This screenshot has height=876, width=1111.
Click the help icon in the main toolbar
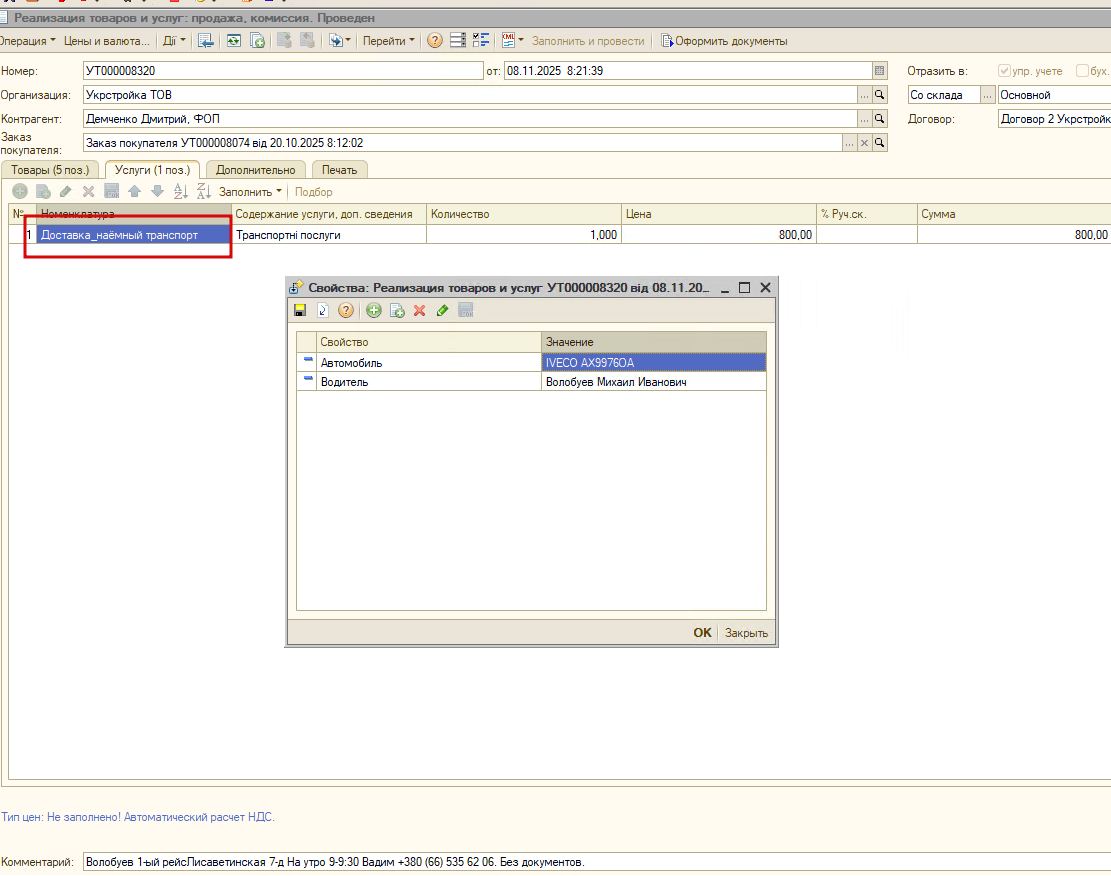point(435,40)
